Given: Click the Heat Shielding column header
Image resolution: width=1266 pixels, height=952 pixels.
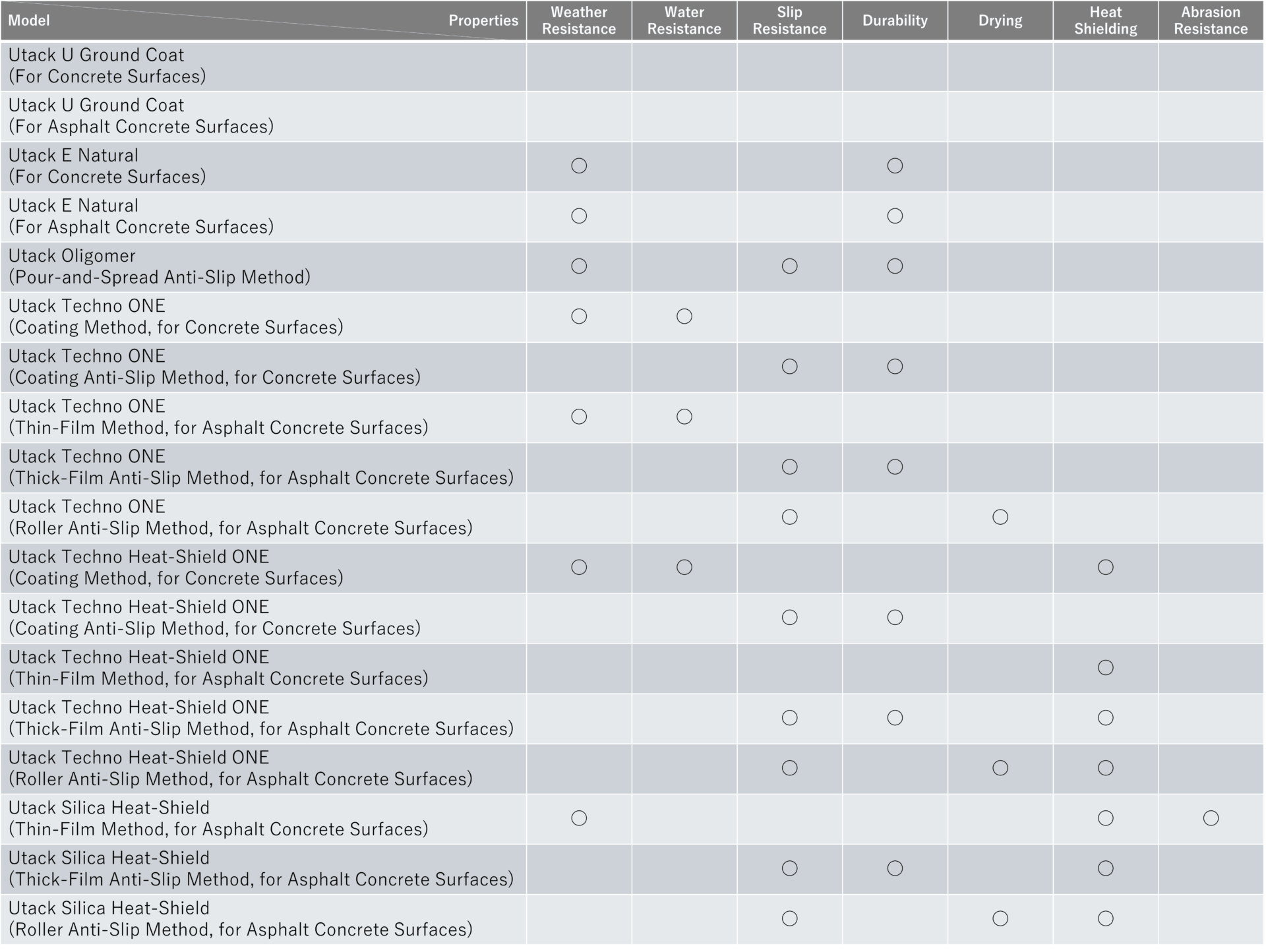Looking at the screenshot, I should 1106,20.
